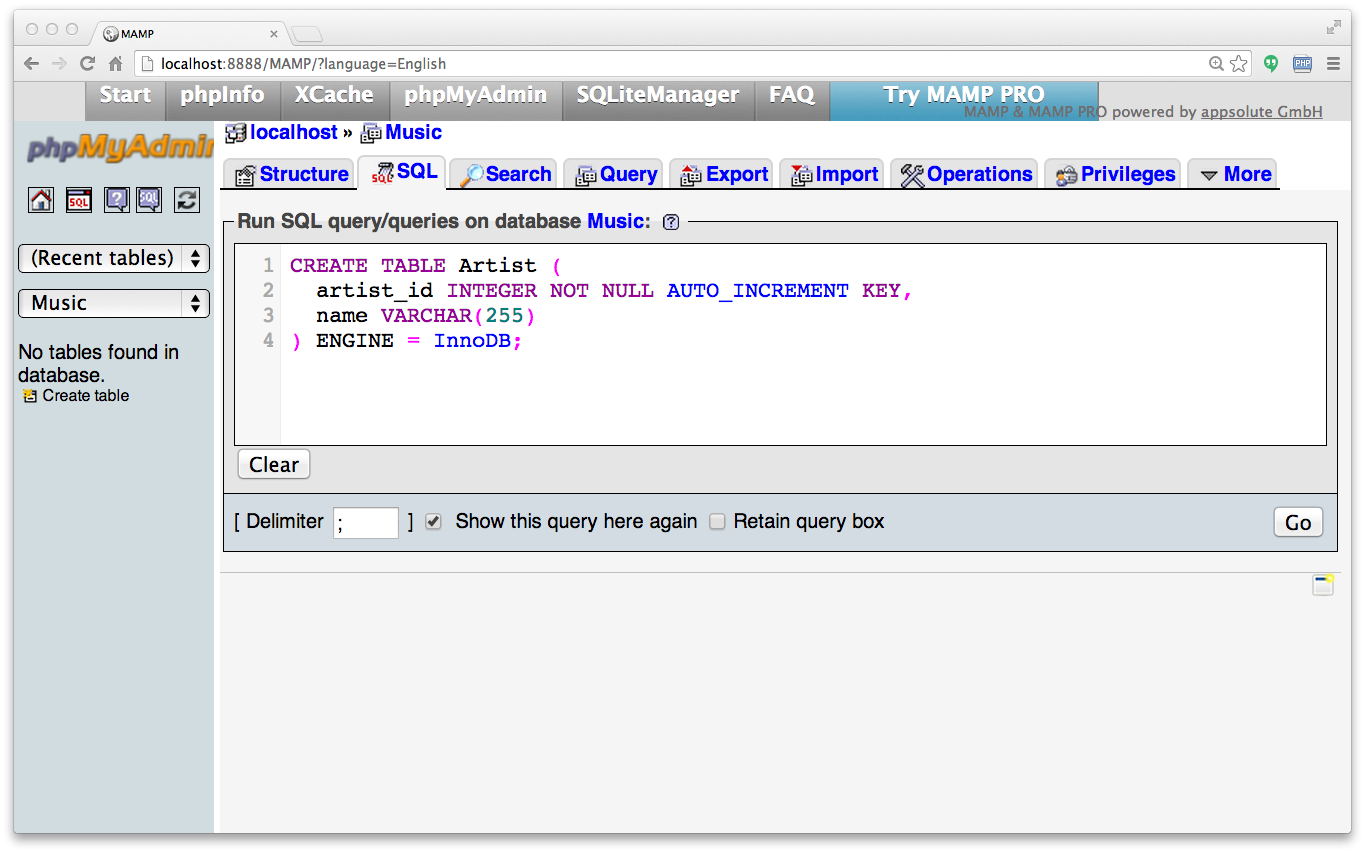Click the Clear button

click(x=274, y=465)
